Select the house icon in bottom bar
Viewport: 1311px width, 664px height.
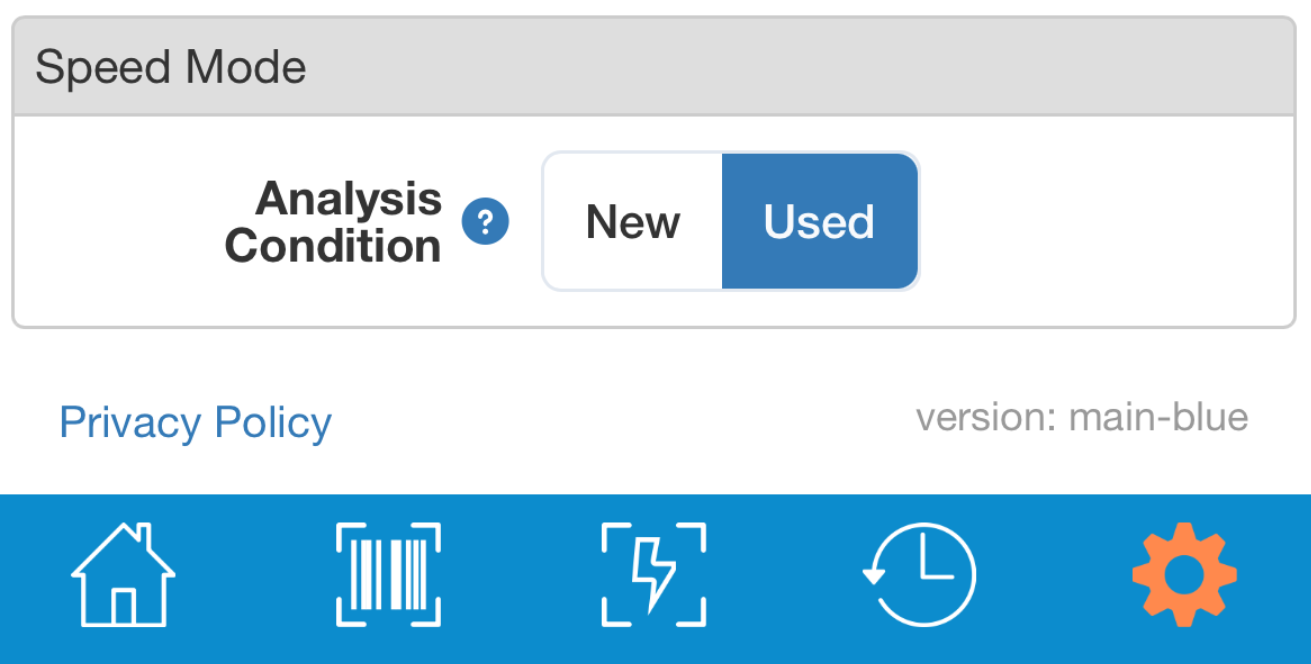[123, 575]
